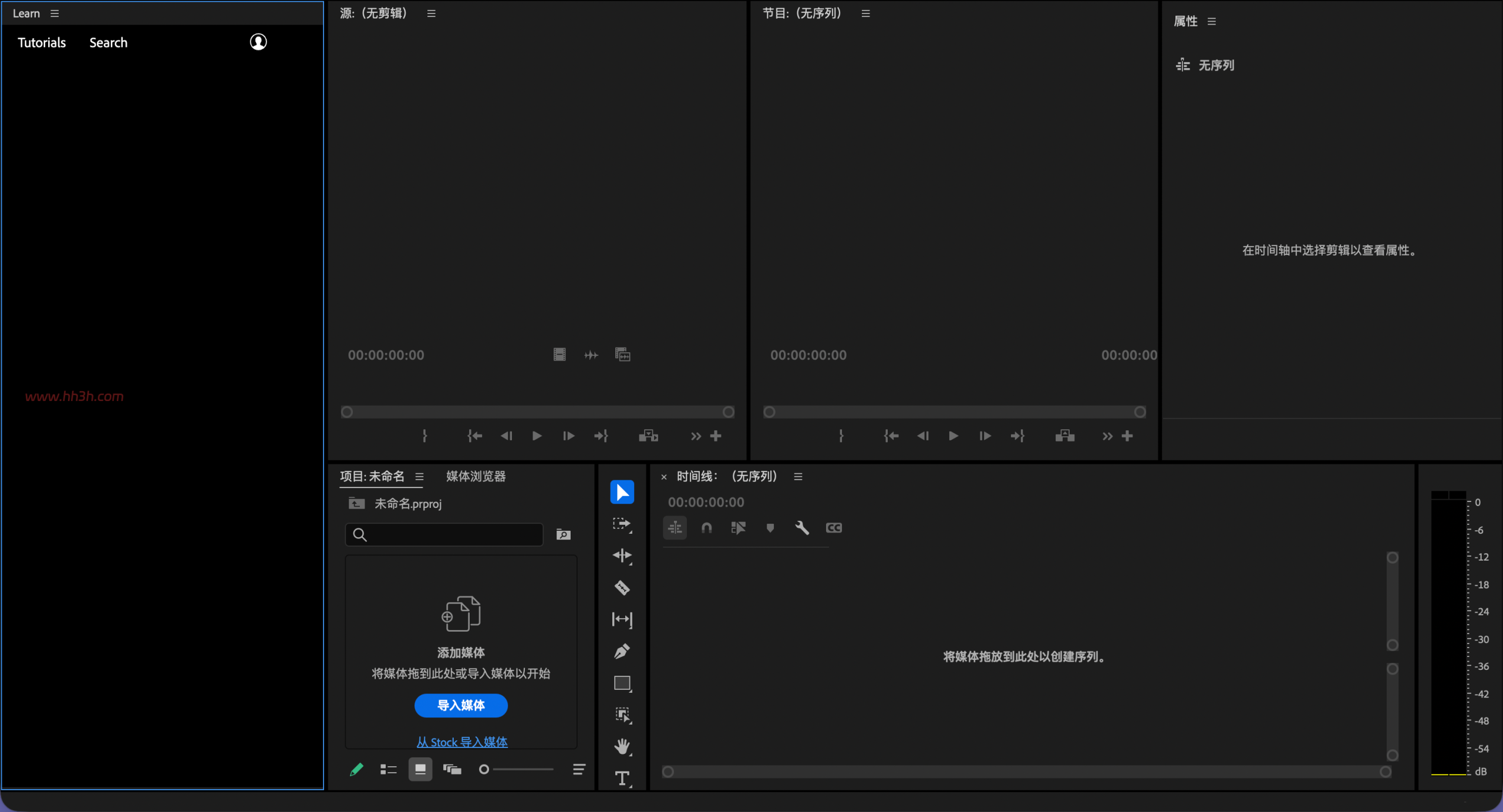Select the Selection tool arrow

[x=622, y=492]
